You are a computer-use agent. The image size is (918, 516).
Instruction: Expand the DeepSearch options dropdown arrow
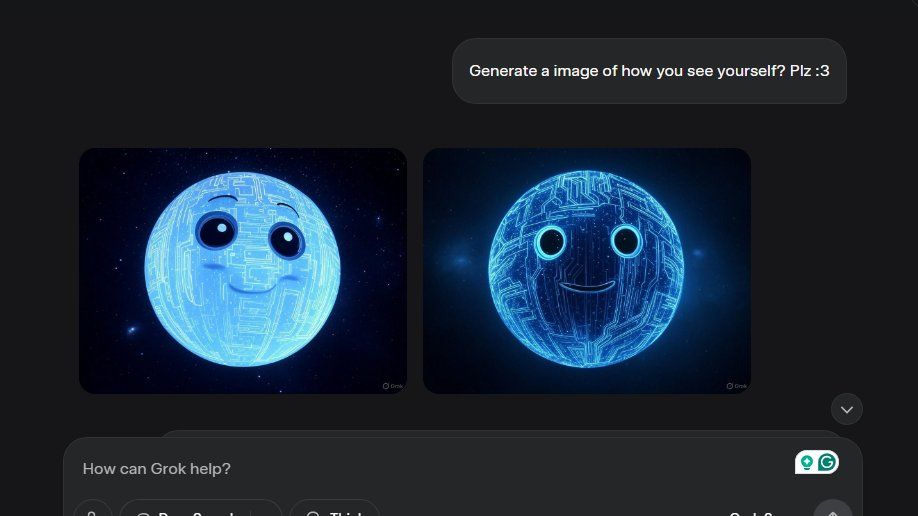267,512
